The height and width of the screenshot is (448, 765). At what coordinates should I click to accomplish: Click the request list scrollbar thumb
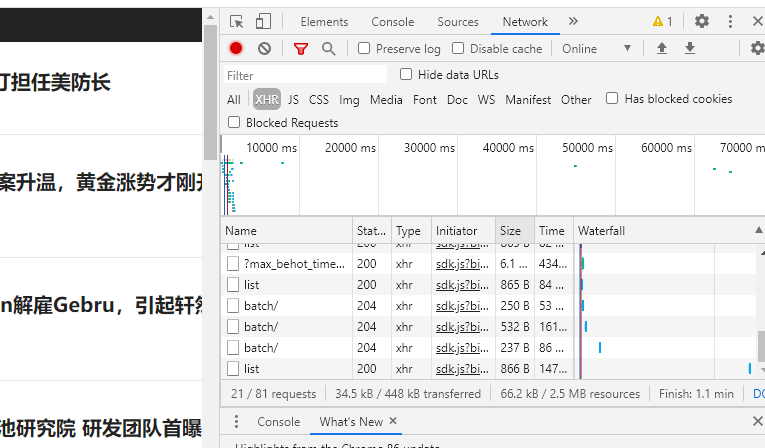coord(761,346)
